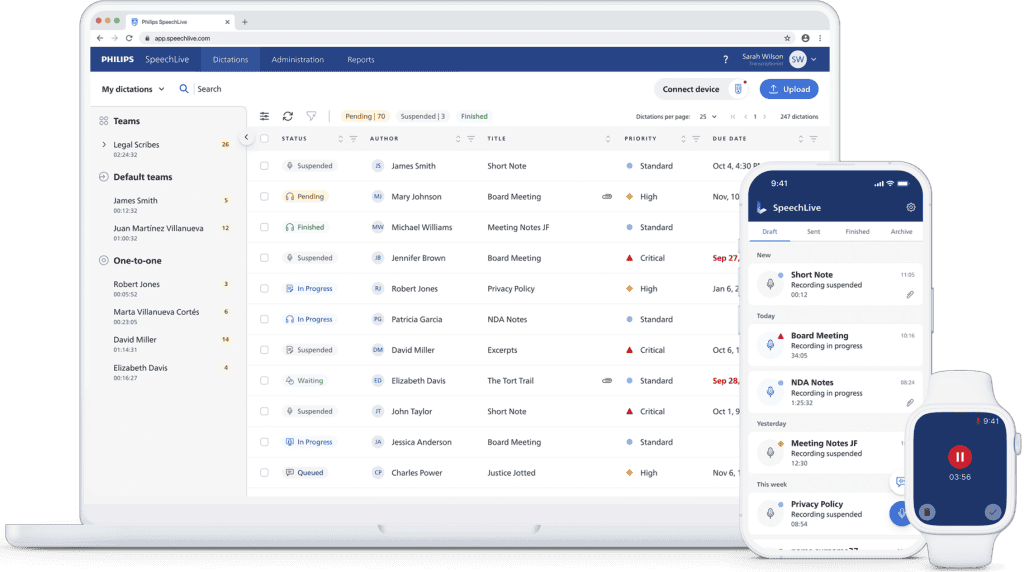The height and width of the screenshot is (572, 1024).
Task: Open browser profile account icon
Action: tap(805, 38)
